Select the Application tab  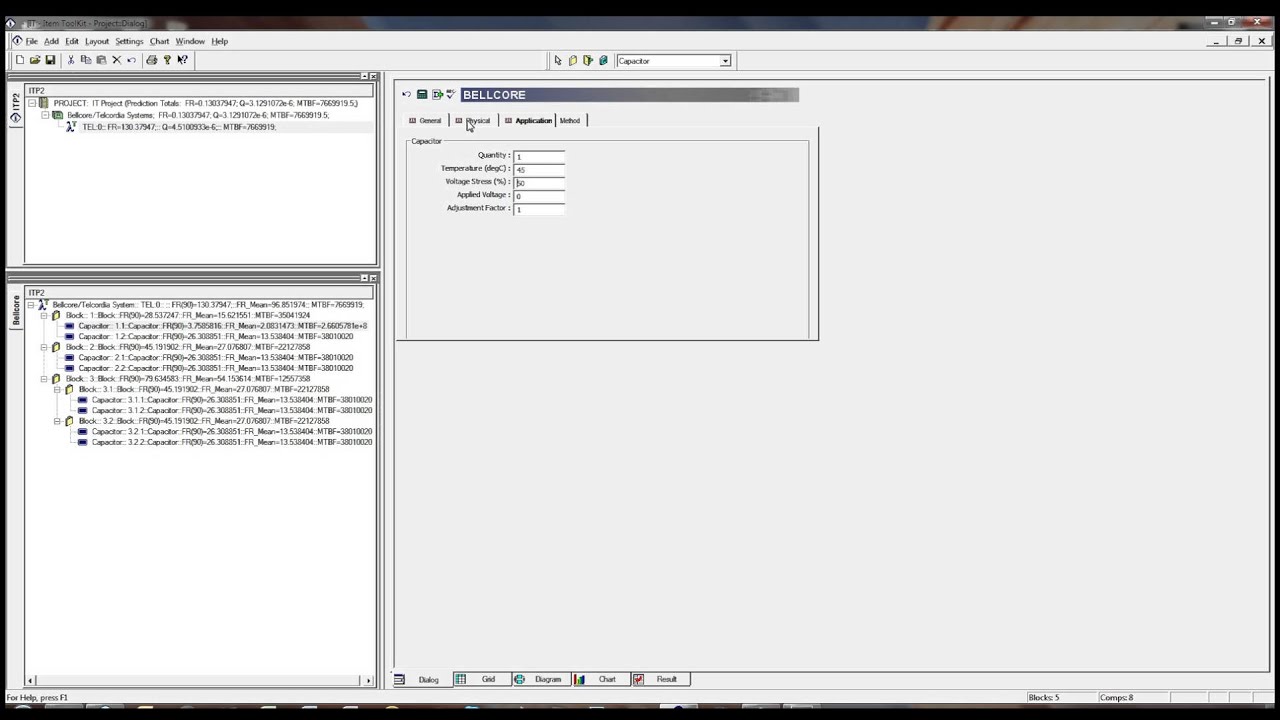tap(528, 121)
